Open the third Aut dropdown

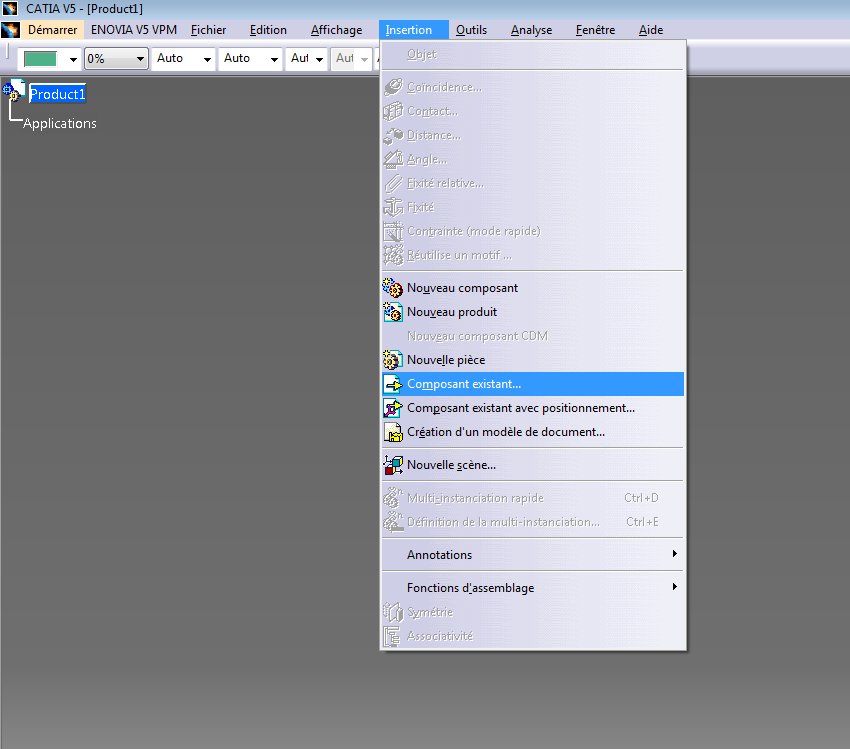point(307,59)
